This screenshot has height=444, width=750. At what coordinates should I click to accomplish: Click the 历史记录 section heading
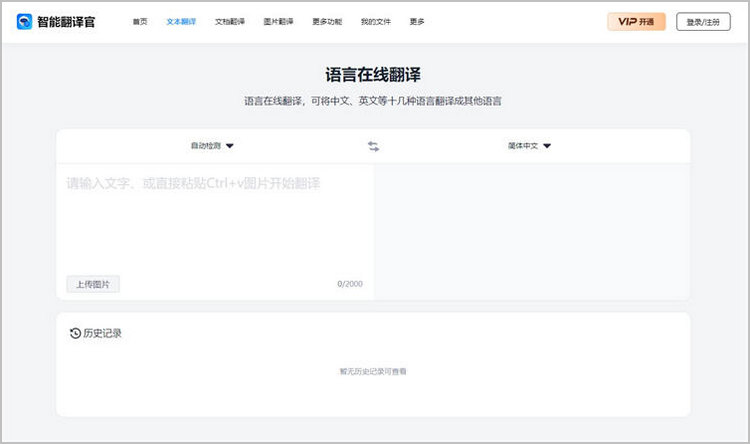click(102, 333)
